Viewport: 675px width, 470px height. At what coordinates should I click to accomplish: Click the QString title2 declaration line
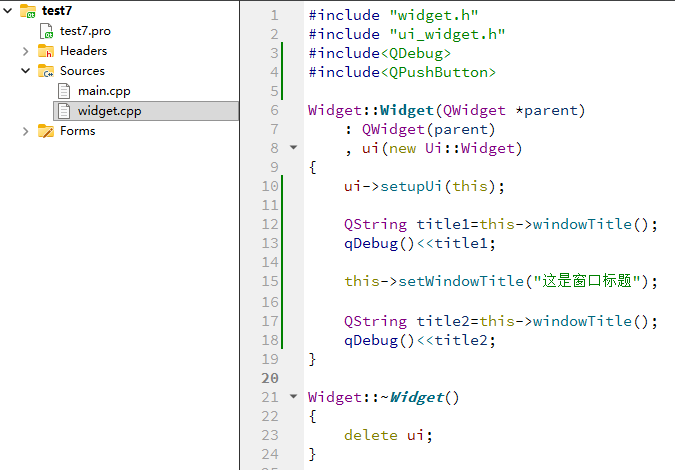501,322
